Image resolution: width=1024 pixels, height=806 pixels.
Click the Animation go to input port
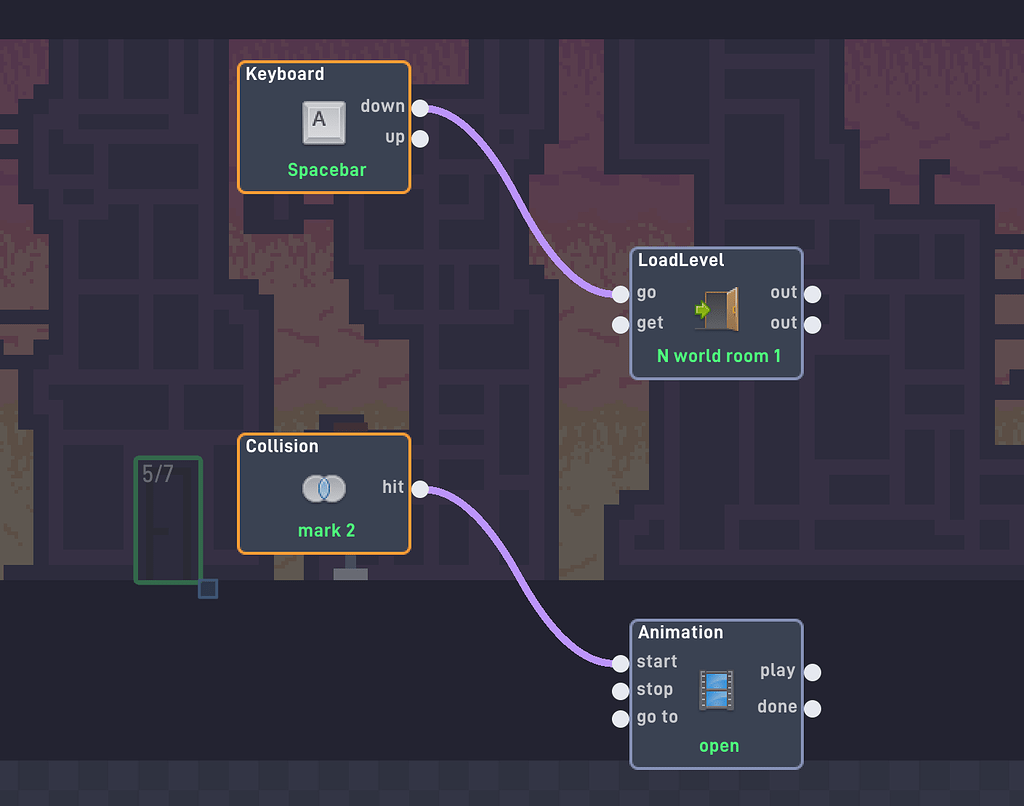[620, 718]
